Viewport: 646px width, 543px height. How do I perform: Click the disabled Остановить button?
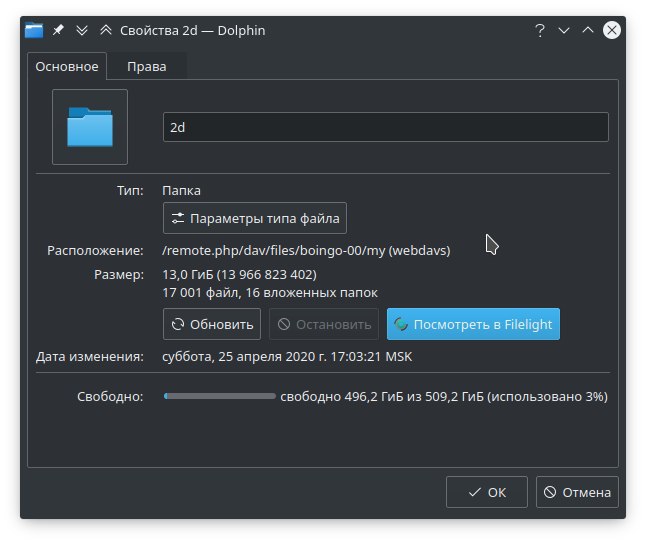coord(324,324)
